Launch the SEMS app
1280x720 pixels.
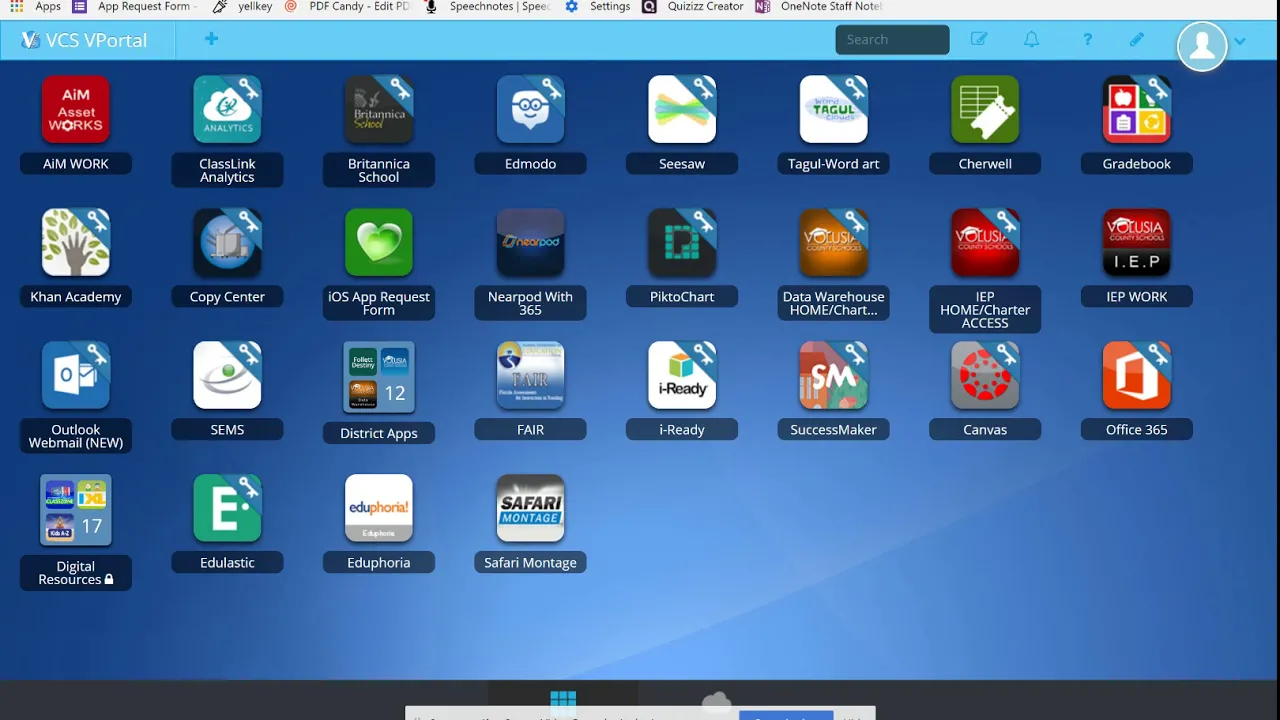(x=227, y=375)
